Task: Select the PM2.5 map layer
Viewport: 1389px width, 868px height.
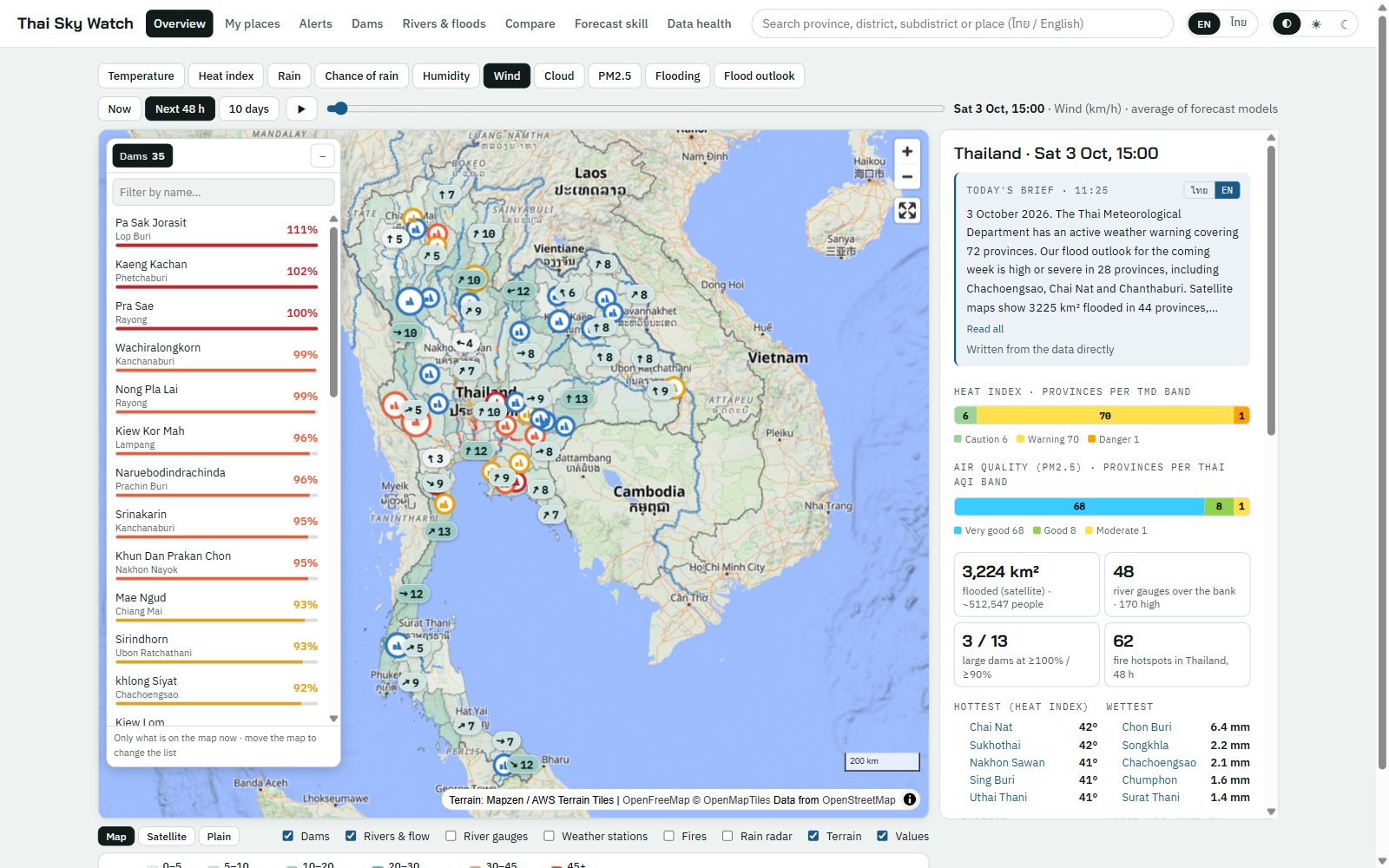Action: coord(615,76)
